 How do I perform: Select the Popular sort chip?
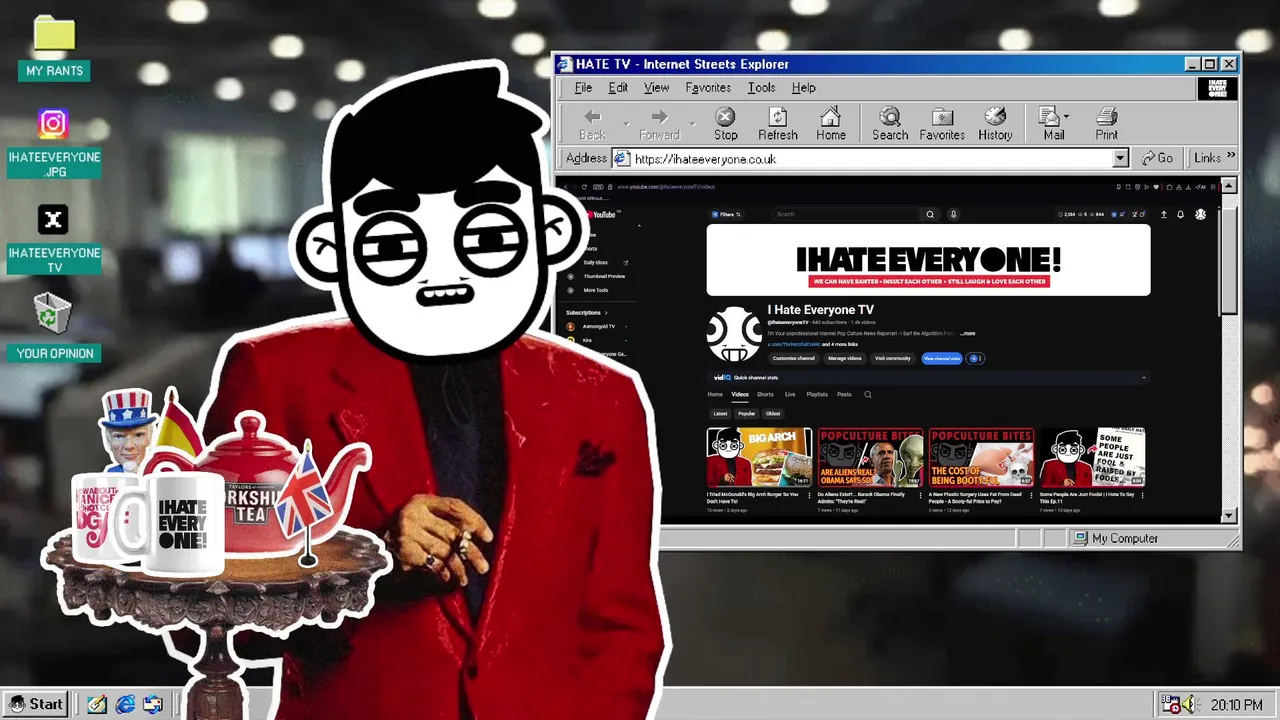click(747, 413)
